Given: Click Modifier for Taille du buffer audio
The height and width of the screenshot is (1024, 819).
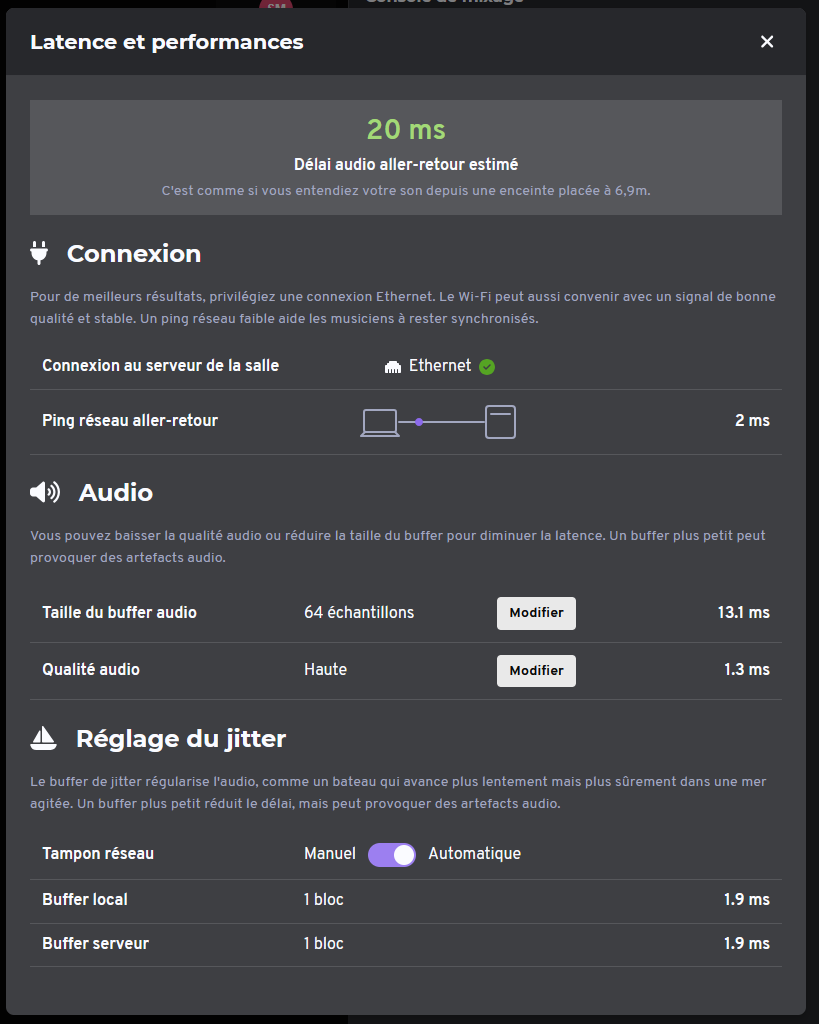Looking at the screenshot, I should pyautogui.click(x=536, y=613).
